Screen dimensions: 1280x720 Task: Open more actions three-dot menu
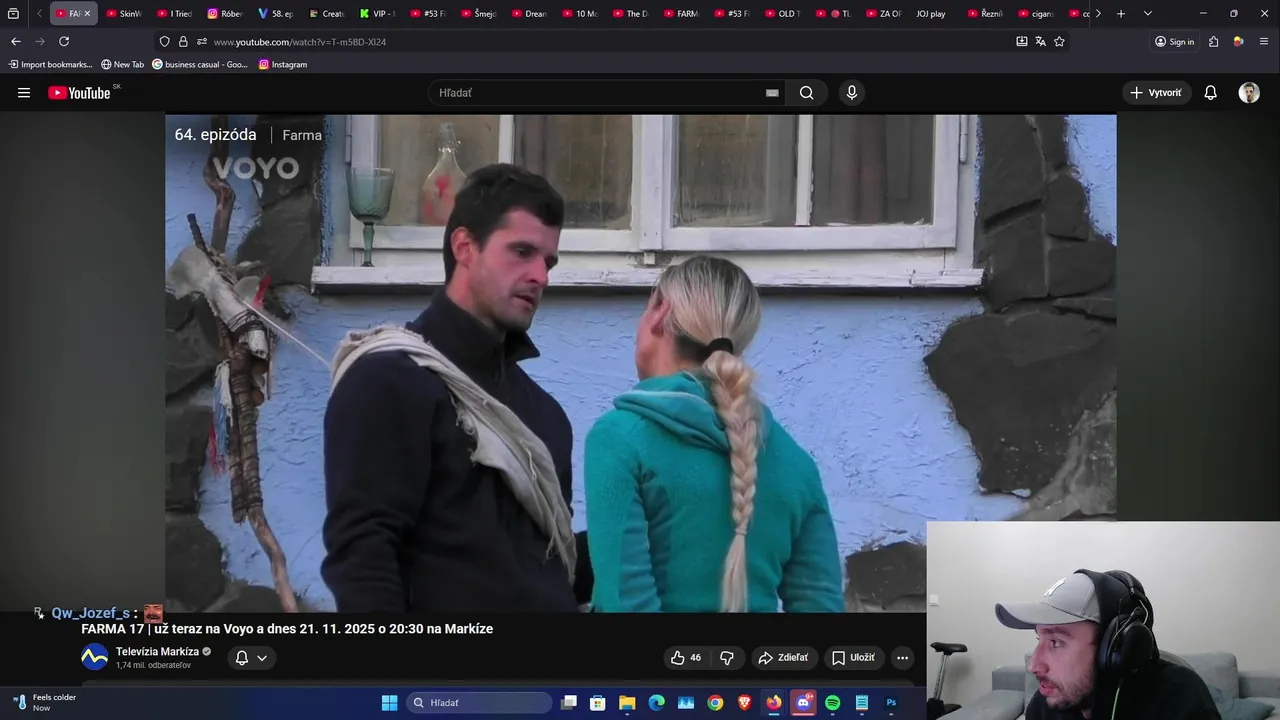pos(902,658)
